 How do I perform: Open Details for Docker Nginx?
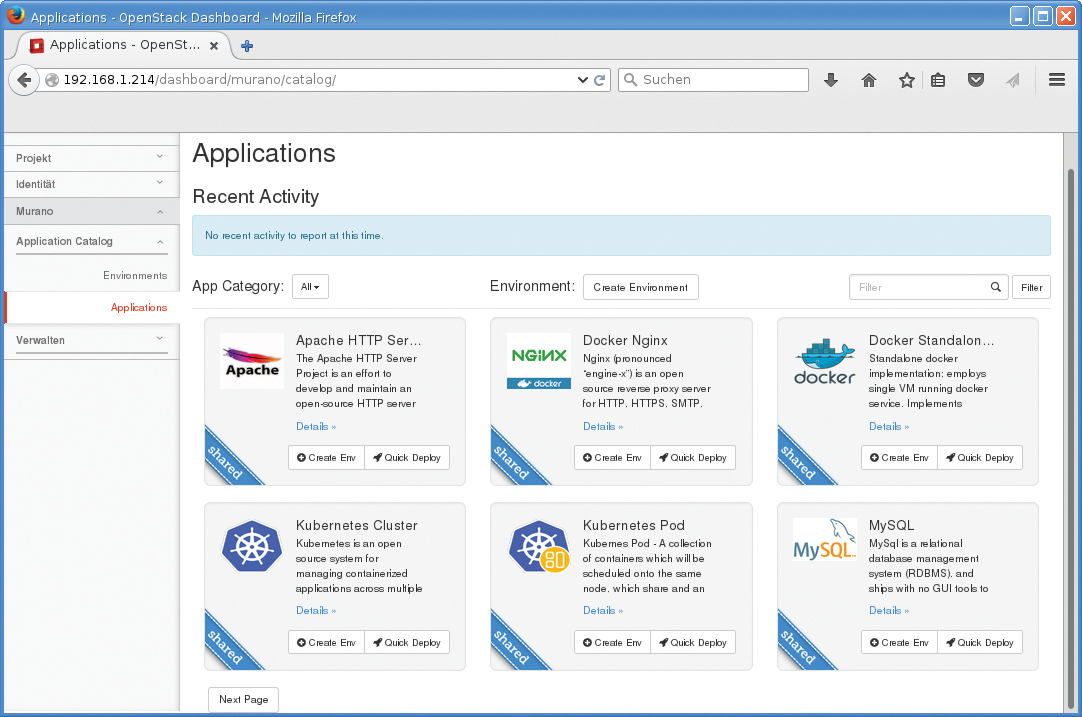(x=603, y=426)
